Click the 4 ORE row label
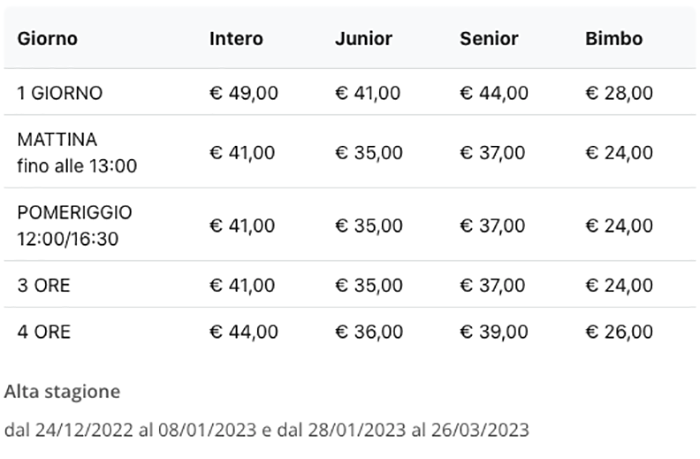The image size is (700, 459). coord(44,331)
